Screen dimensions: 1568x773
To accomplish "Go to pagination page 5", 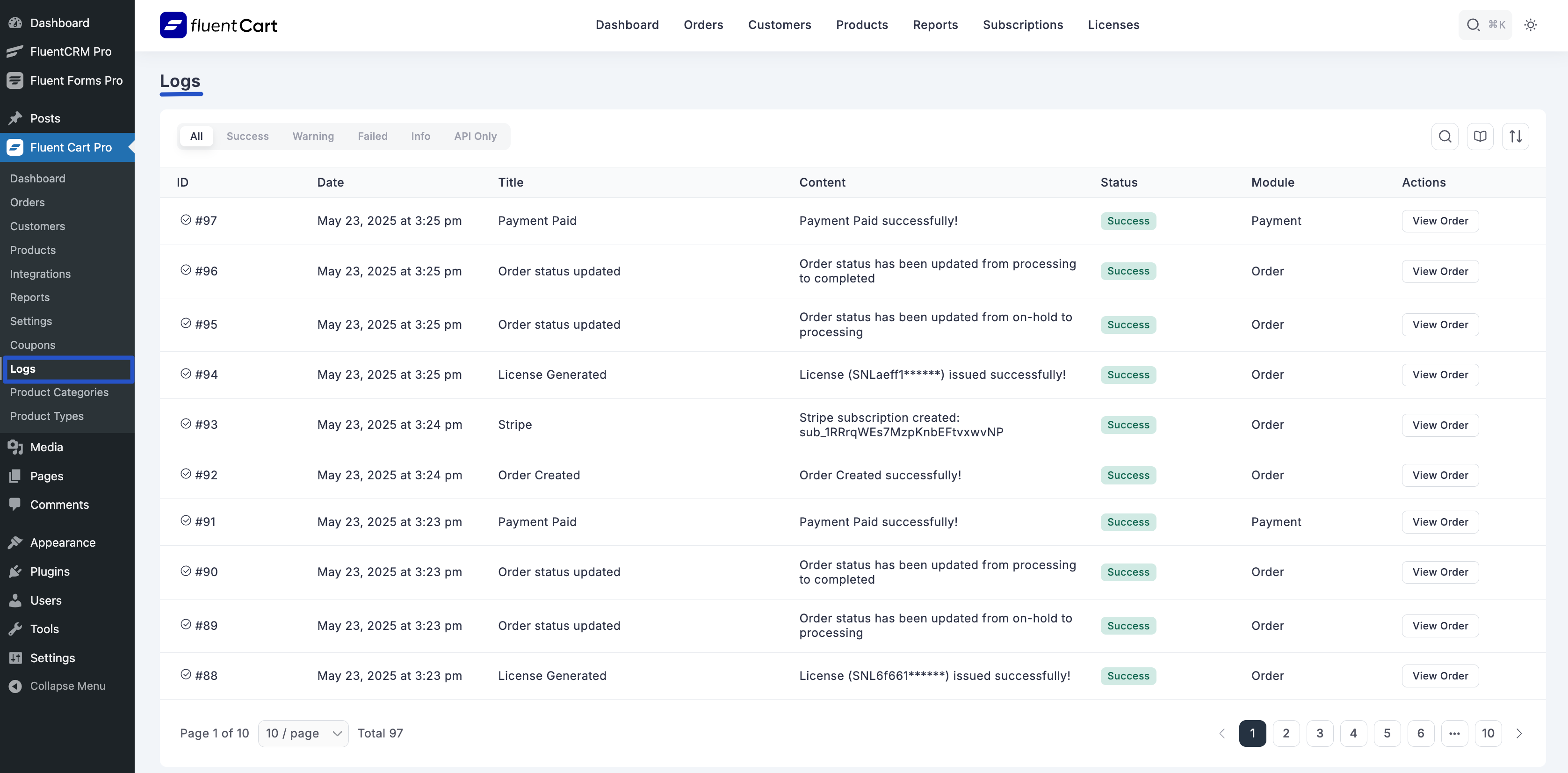I will click(x=1388, y=733).
